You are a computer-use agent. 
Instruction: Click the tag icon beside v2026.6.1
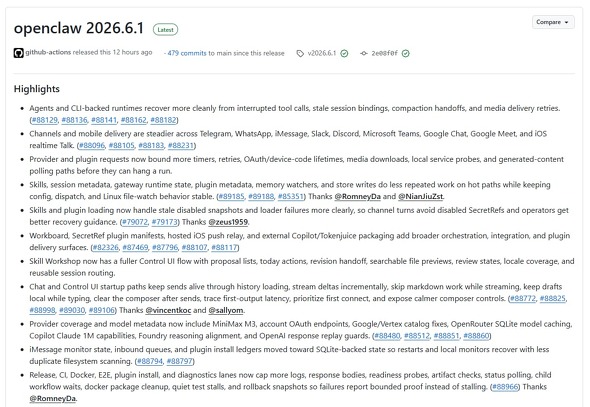pyautogui.click(x=300, y=53)
